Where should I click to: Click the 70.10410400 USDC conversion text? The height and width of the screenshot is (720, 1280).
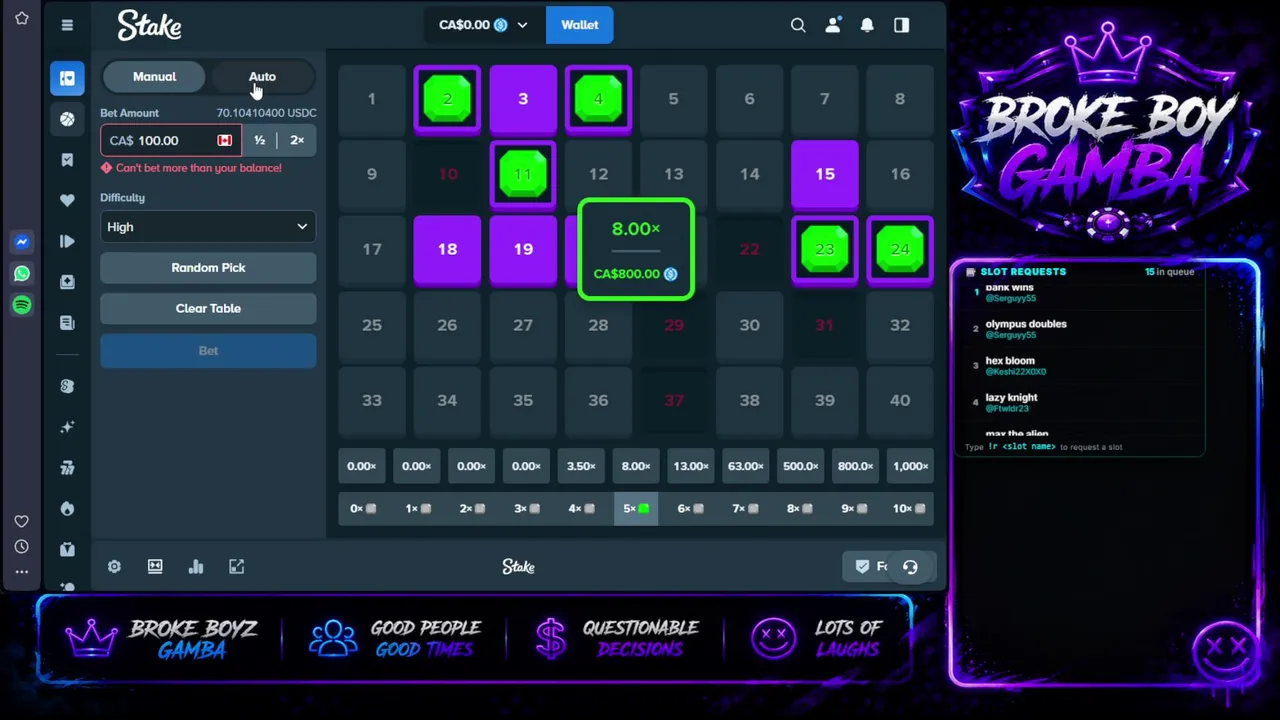coord(266,113)
